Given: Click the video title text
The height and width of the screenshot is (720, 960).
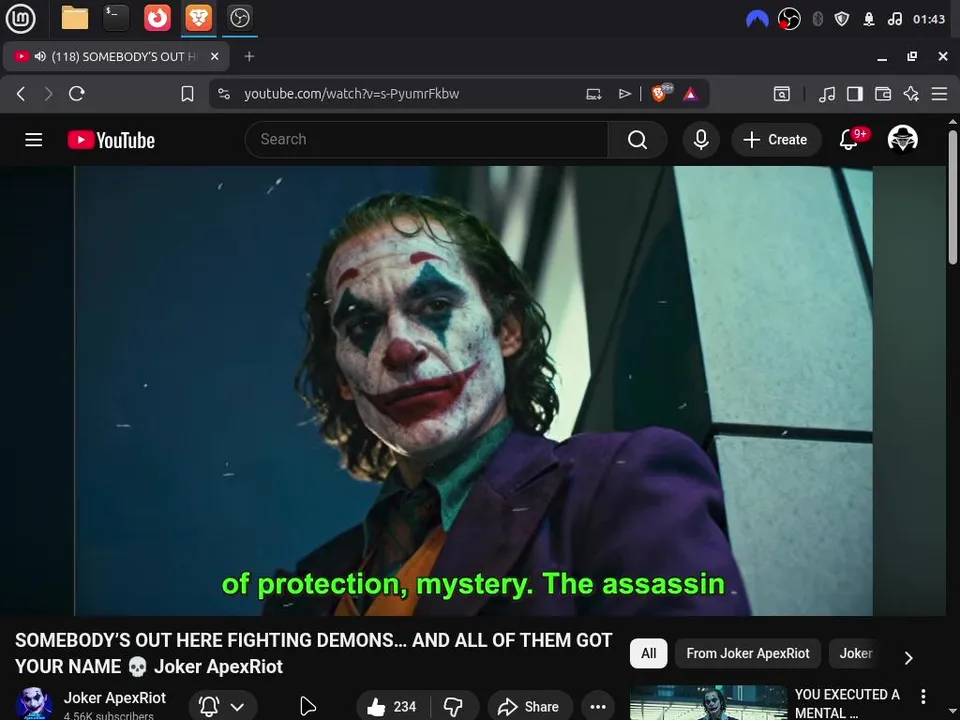Looking at the screenshot, I should tap(313, 653).
